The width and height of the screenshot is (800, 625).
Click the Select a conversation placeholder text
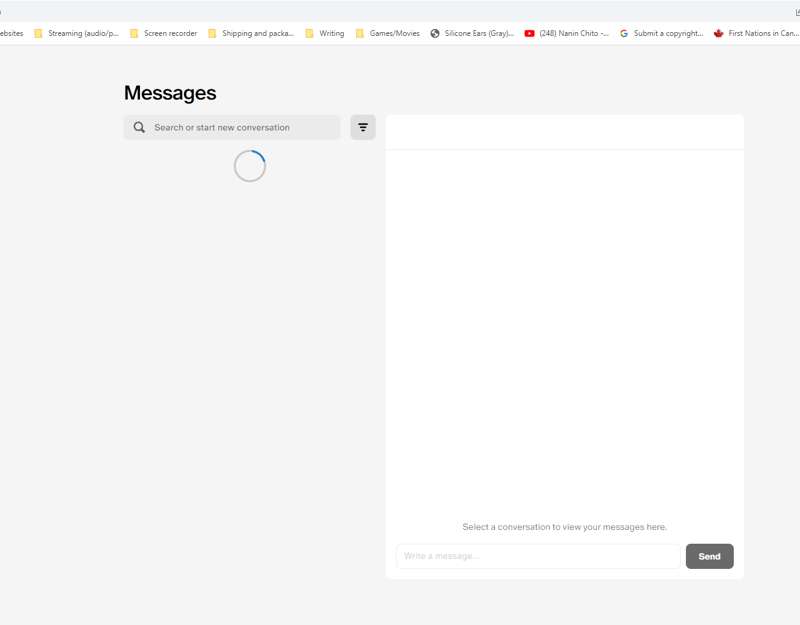[x=564, y=527]
